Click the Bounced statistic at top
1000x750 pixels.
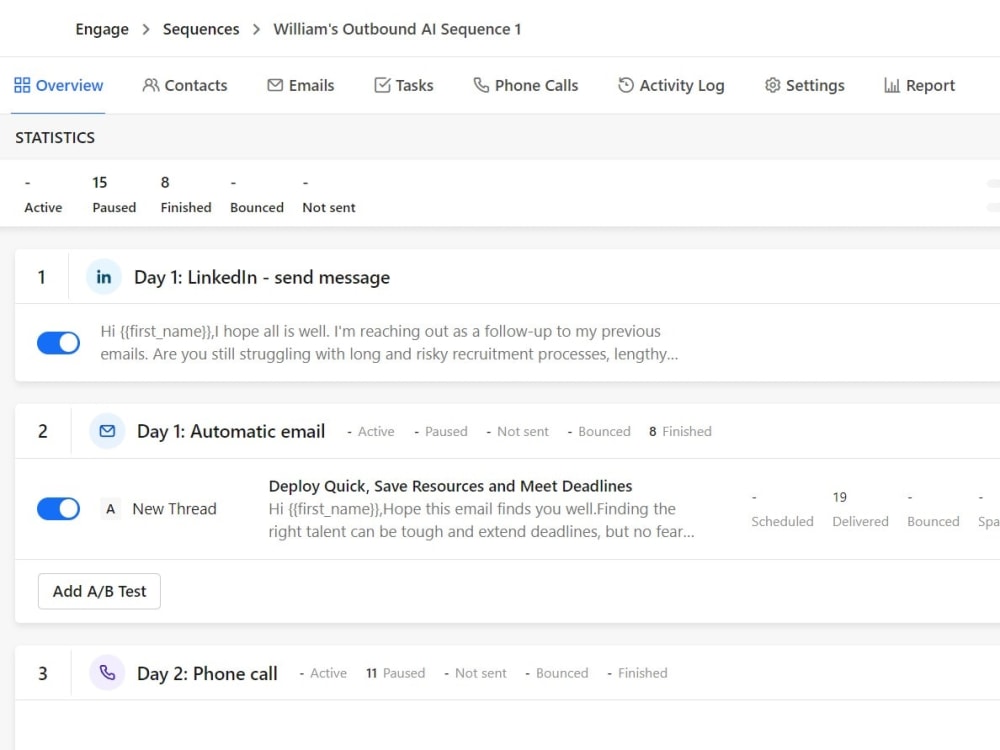coord(256,195)
